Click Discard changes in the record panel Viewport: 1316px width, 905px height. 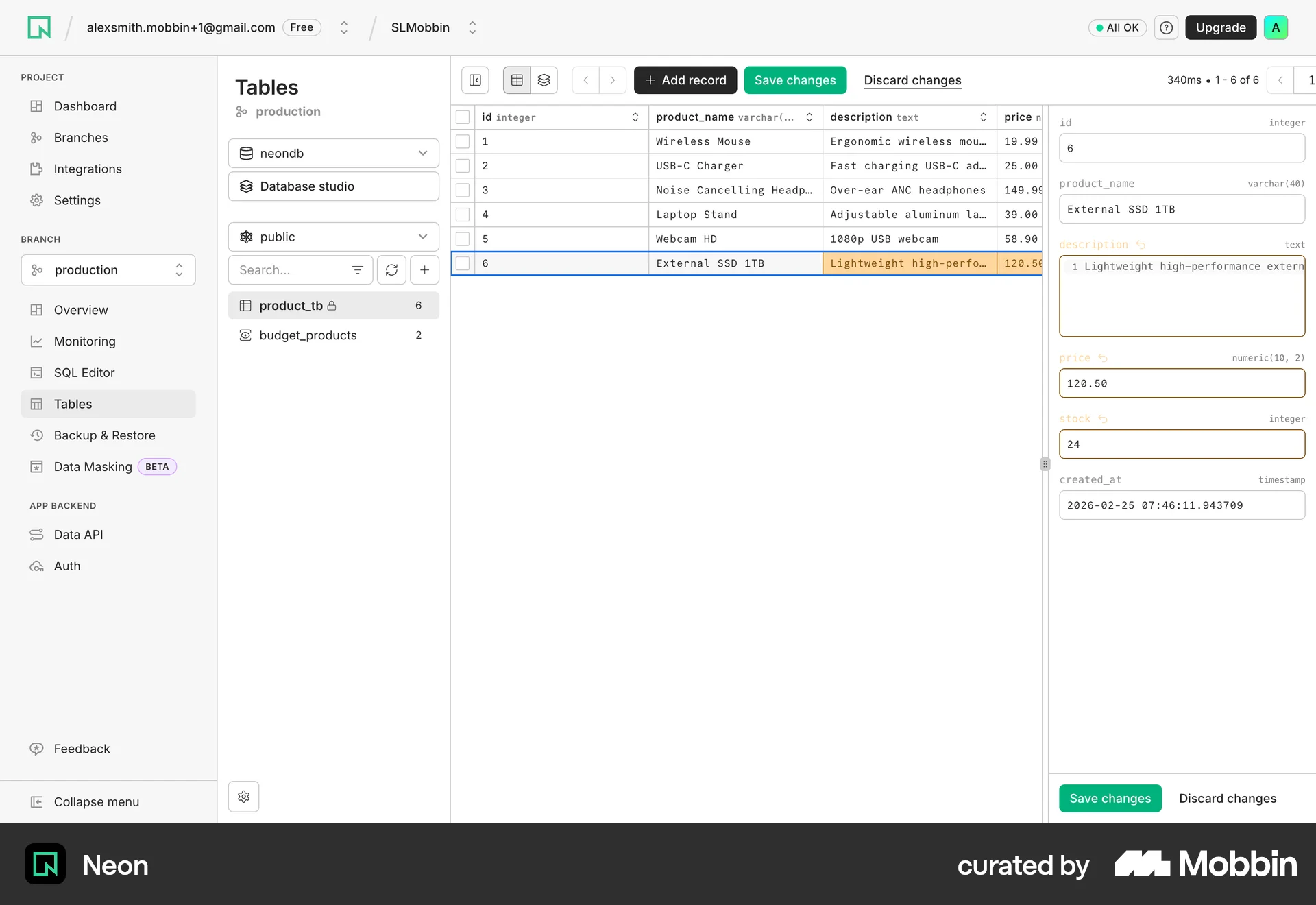click(1228, 799)
